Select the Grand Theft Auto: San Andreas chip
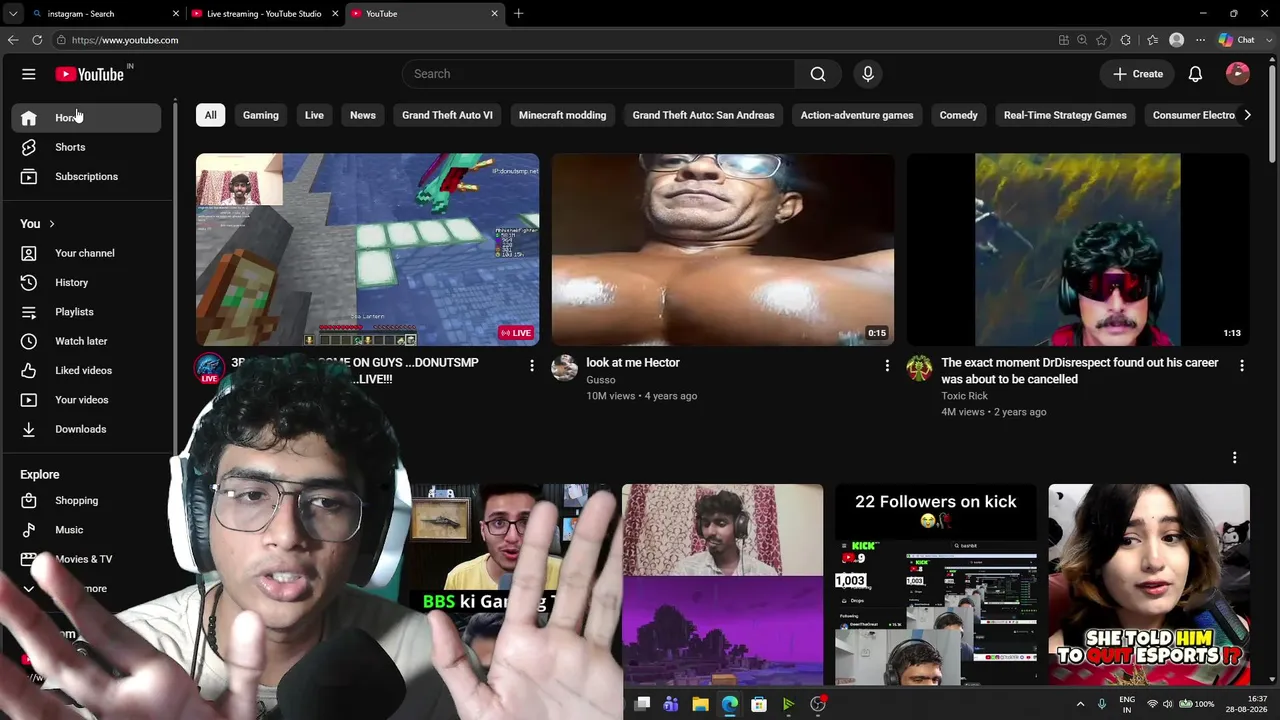 pyautogui.click(x=704, y=115)
